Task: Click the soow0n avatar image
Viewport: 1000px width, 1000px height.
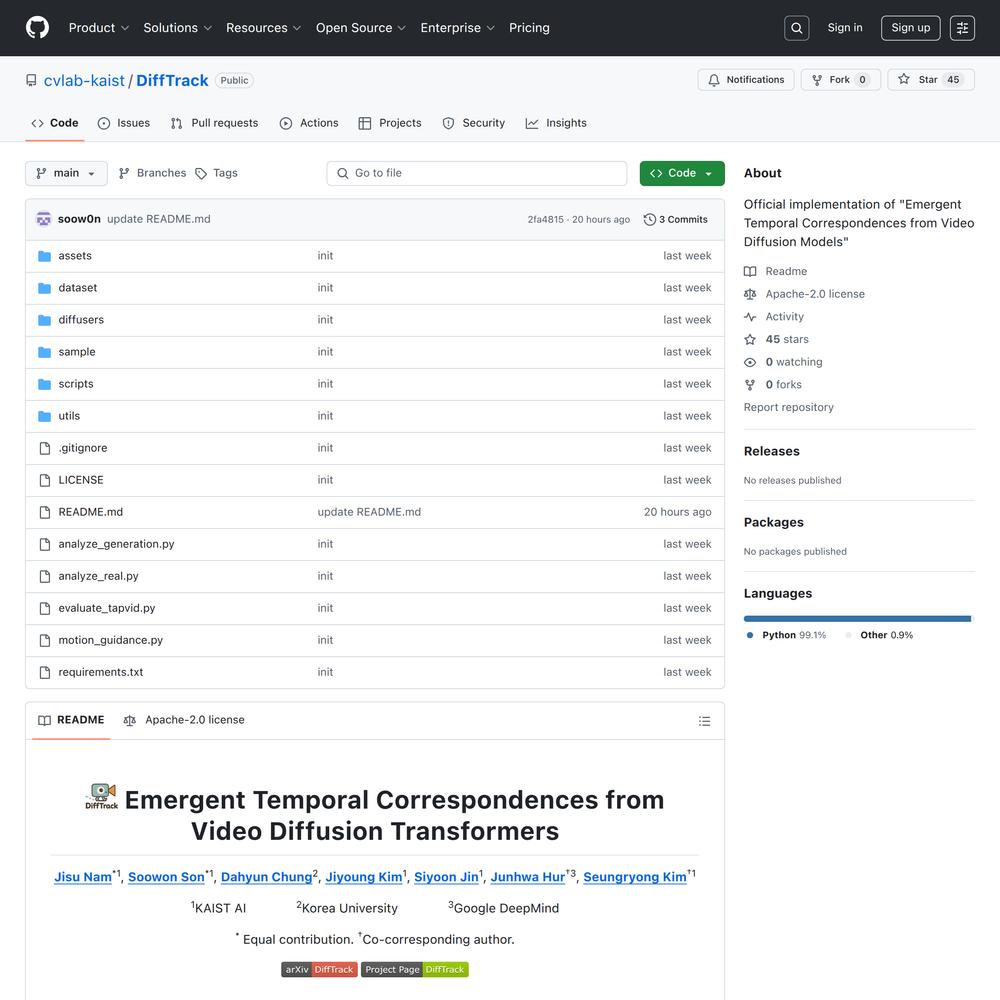Action: pyautogui.click(x=44, y=219)
